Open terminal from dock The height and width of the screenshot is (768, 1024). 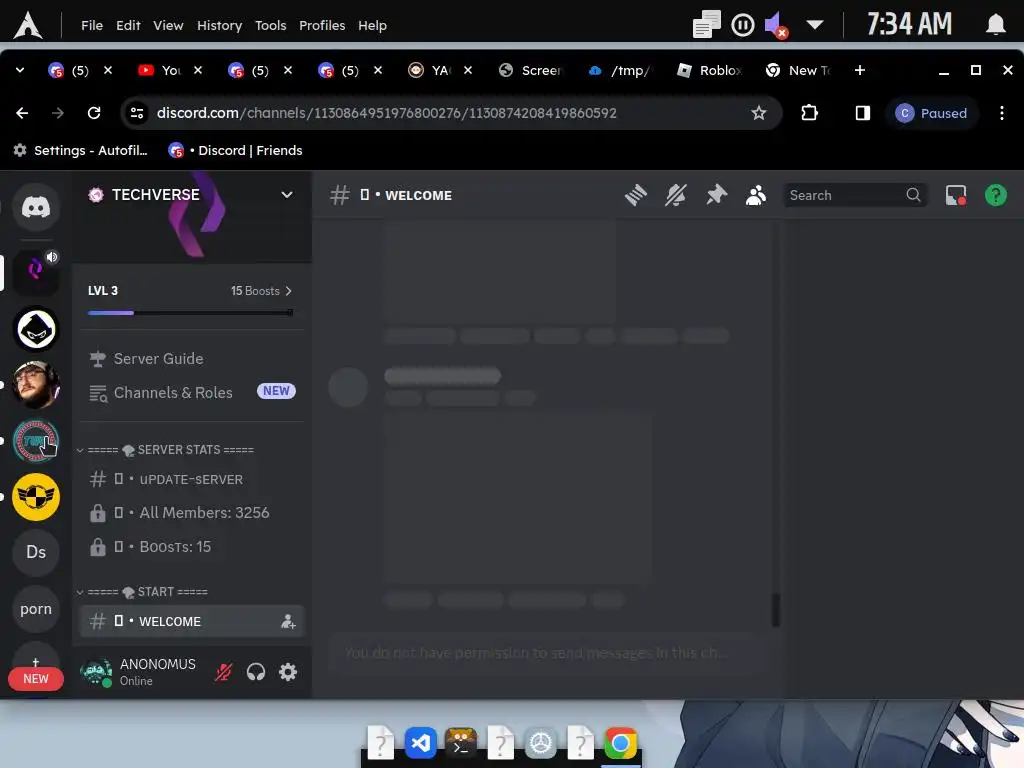tap(461, 743)
